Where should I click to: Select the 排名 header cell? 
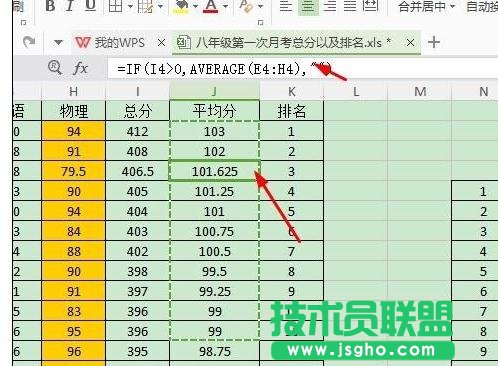pyautogui.click(x=291, y=111)
